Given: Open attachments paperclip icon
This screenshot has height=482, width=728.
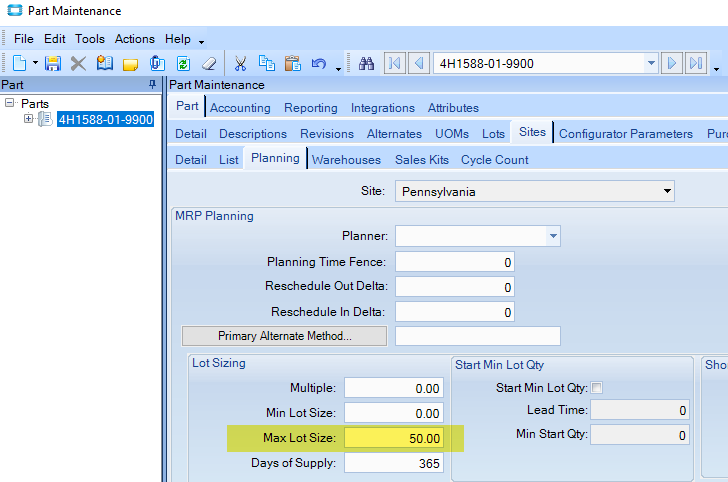Looking at the screenshot, I should click(157, 63).
